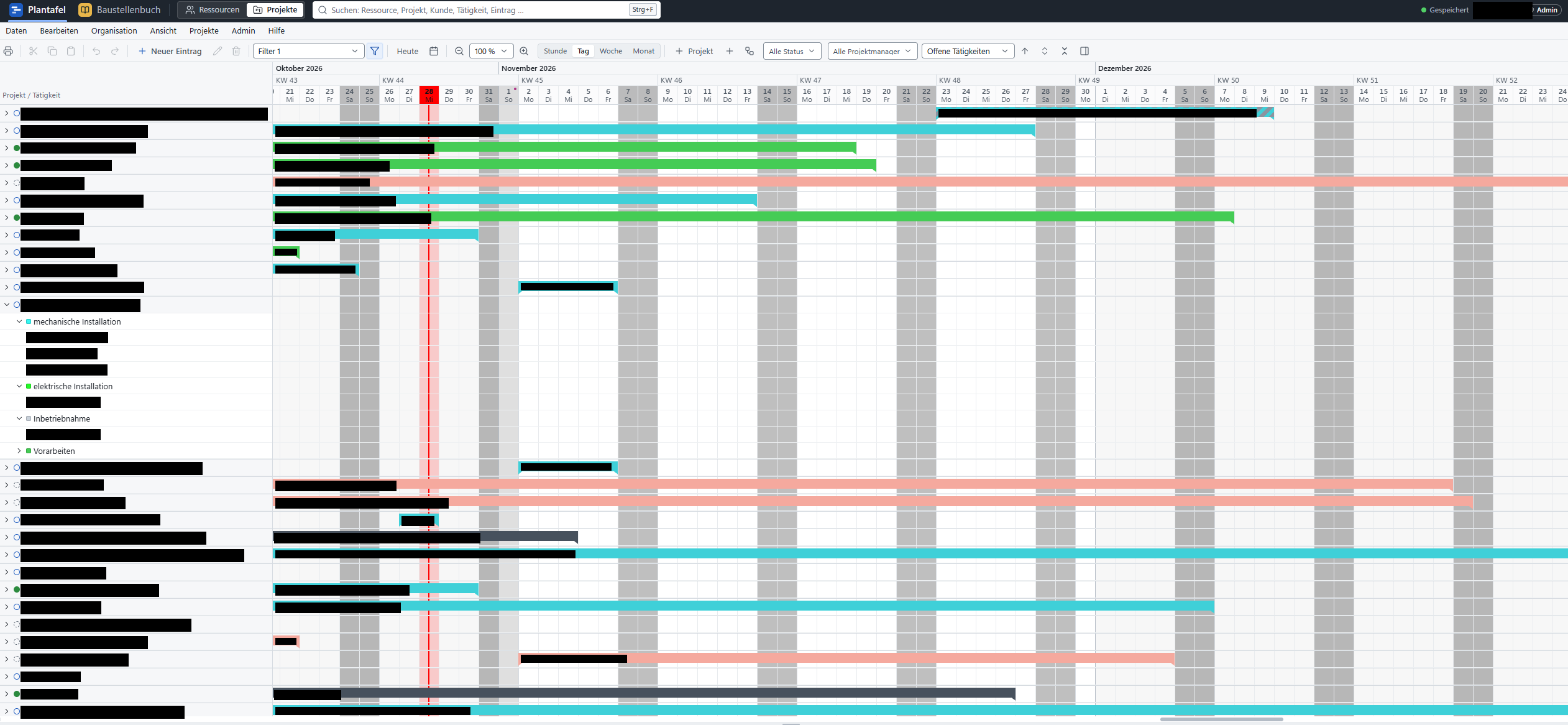Open the Alle Status dropdown
This screenshot has height=725, width=1568.
click(792, 51)
